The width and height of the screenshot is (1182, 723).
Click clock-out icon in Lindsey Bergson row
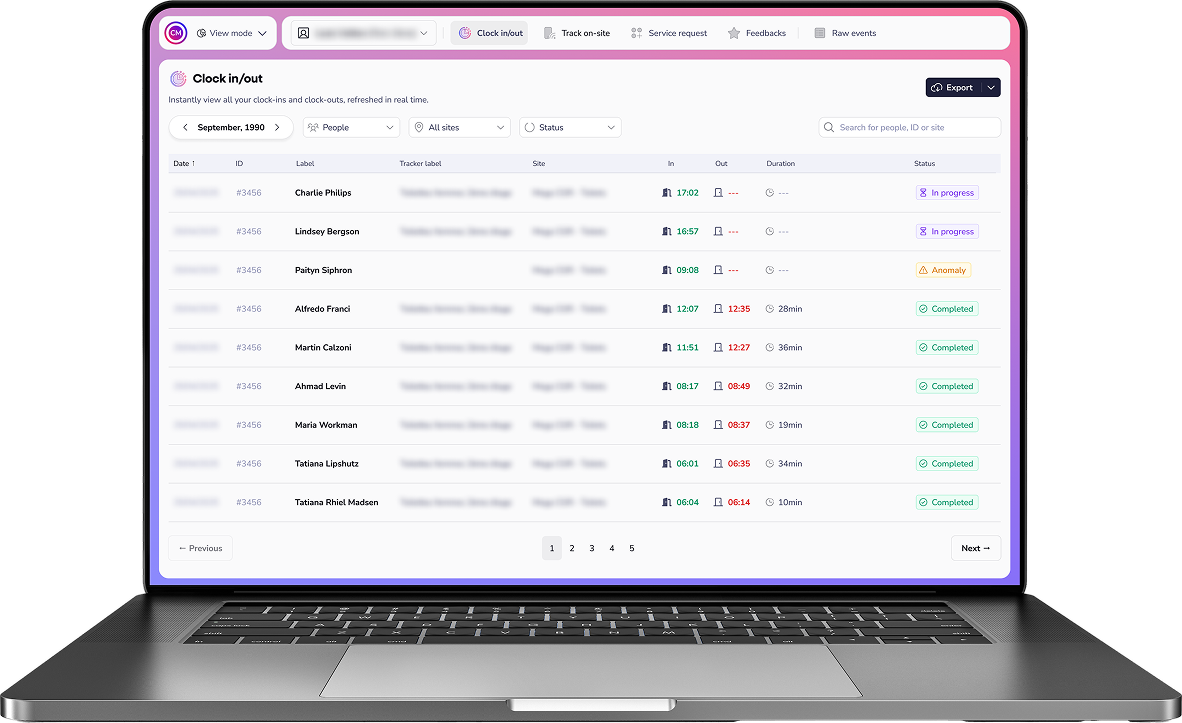(718, 231)
